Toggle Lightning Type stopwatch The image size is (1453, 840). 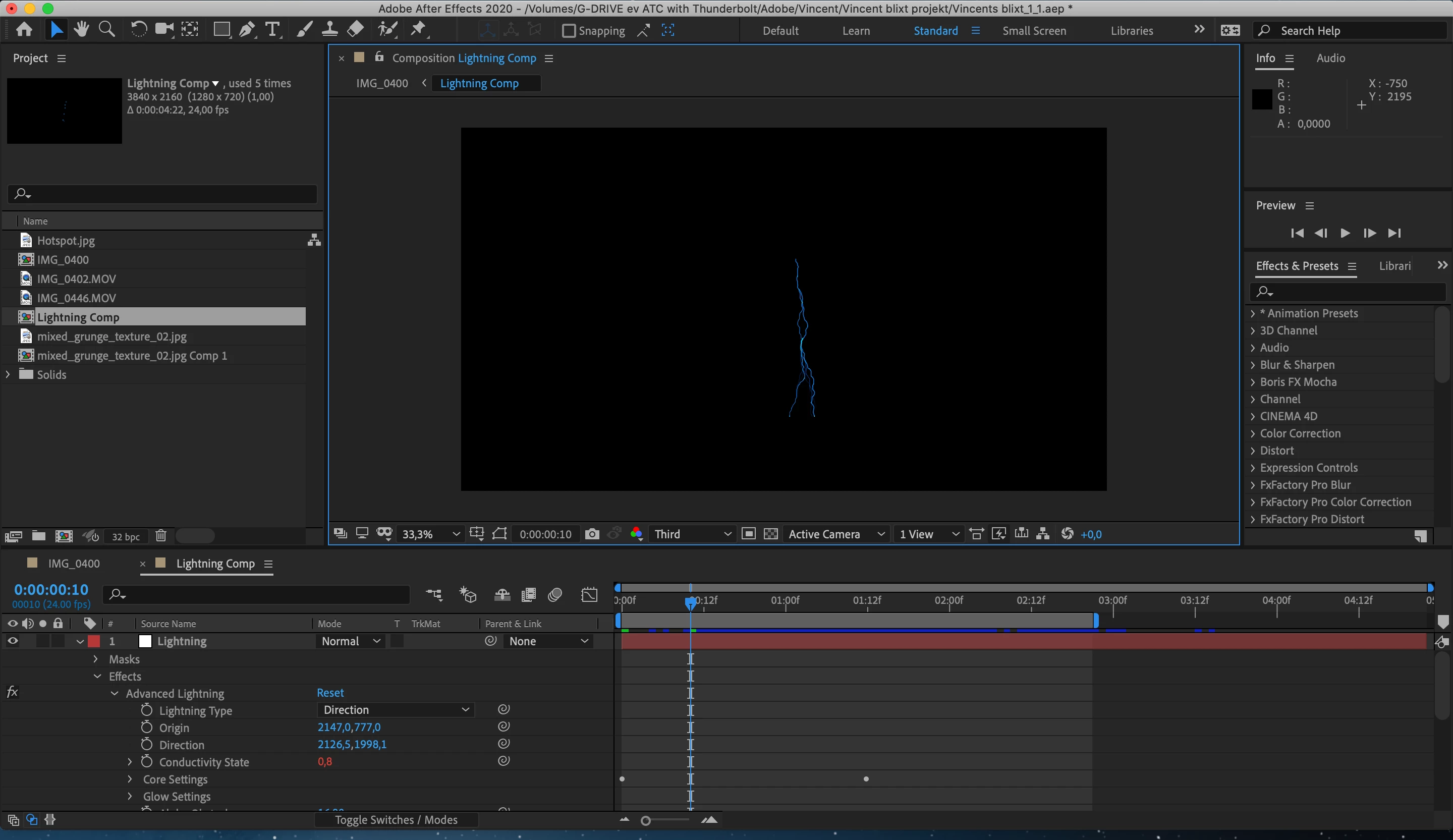coord(146,710)
